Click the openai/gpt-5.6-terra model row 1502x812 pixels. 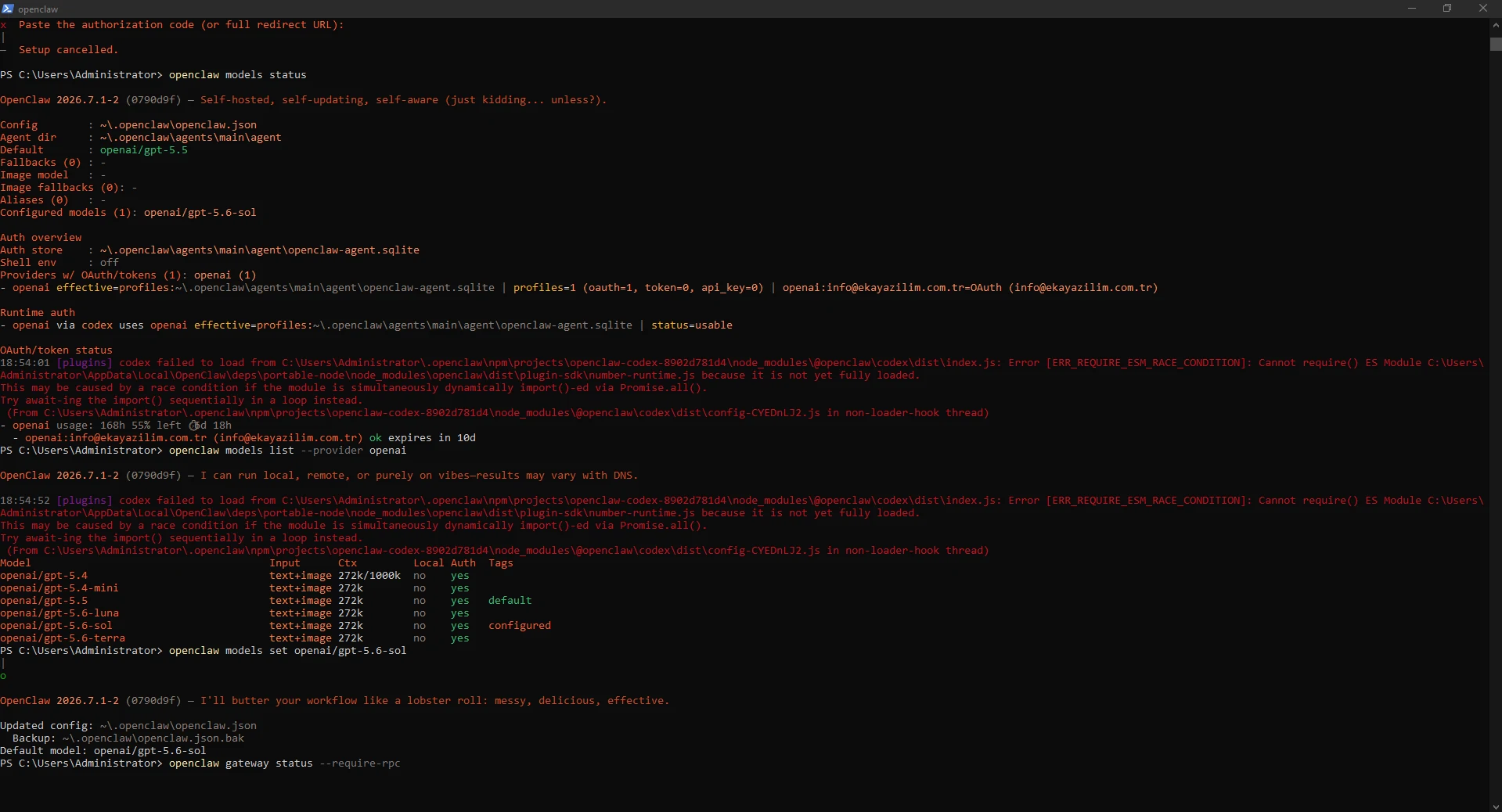click(235, 638)
